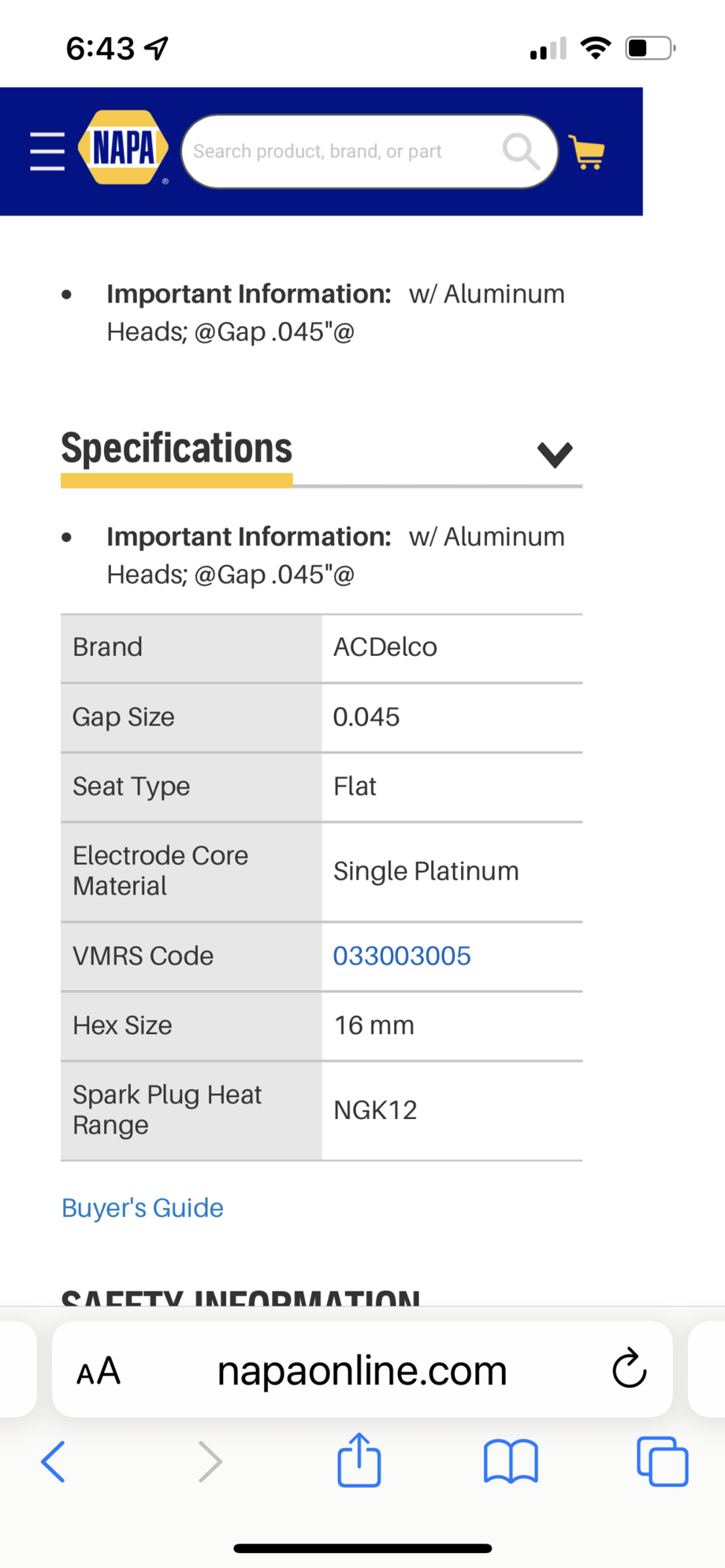
Task: Open the shopping cart
Action: point(587,153)
